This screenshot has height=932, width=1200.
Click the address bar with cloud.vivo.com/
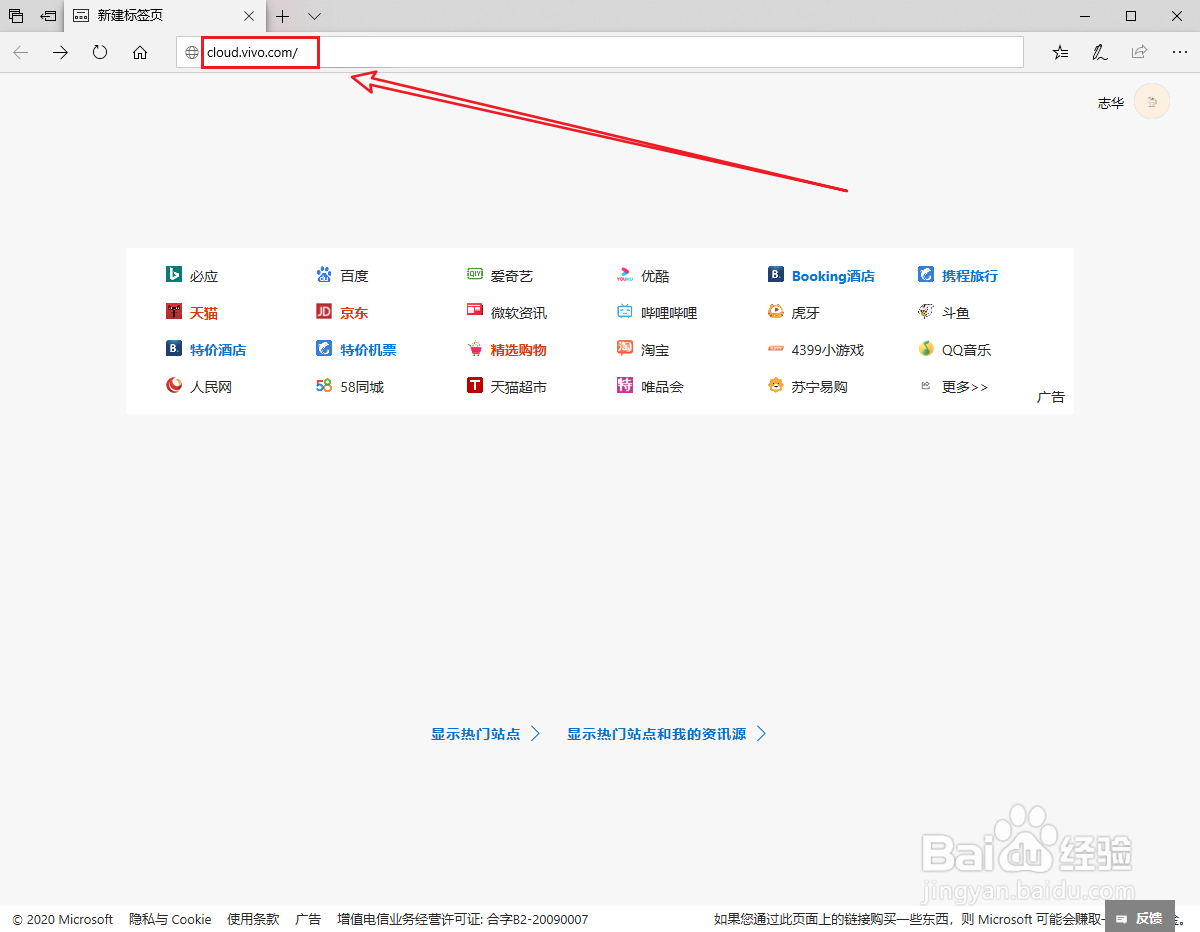pos(600,53)
